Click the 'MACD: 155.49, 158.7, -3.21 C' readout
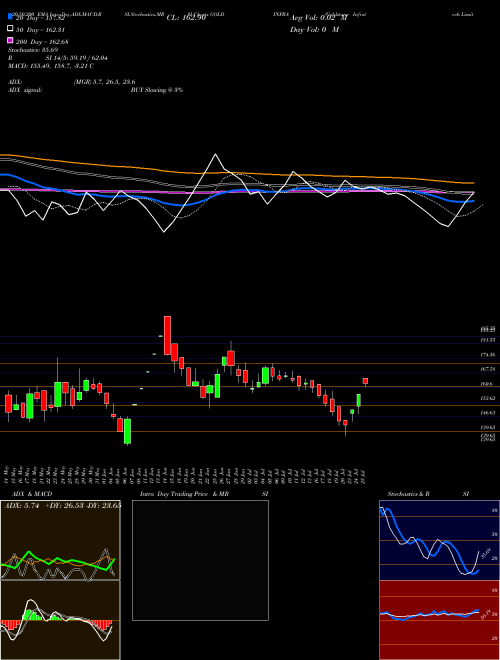The width and height of the screenshot is (500, 660). pyautogui.click(x=51, y=66)
